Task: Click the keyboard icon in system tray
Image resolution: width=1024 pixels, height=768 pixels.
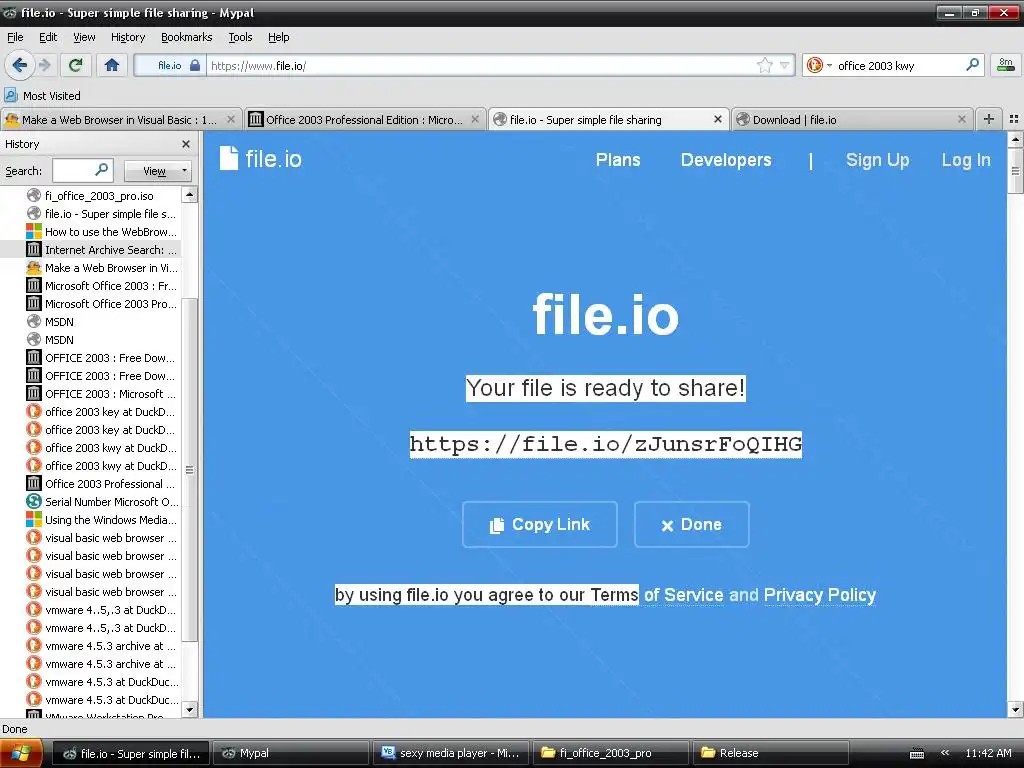Action: 917,754
